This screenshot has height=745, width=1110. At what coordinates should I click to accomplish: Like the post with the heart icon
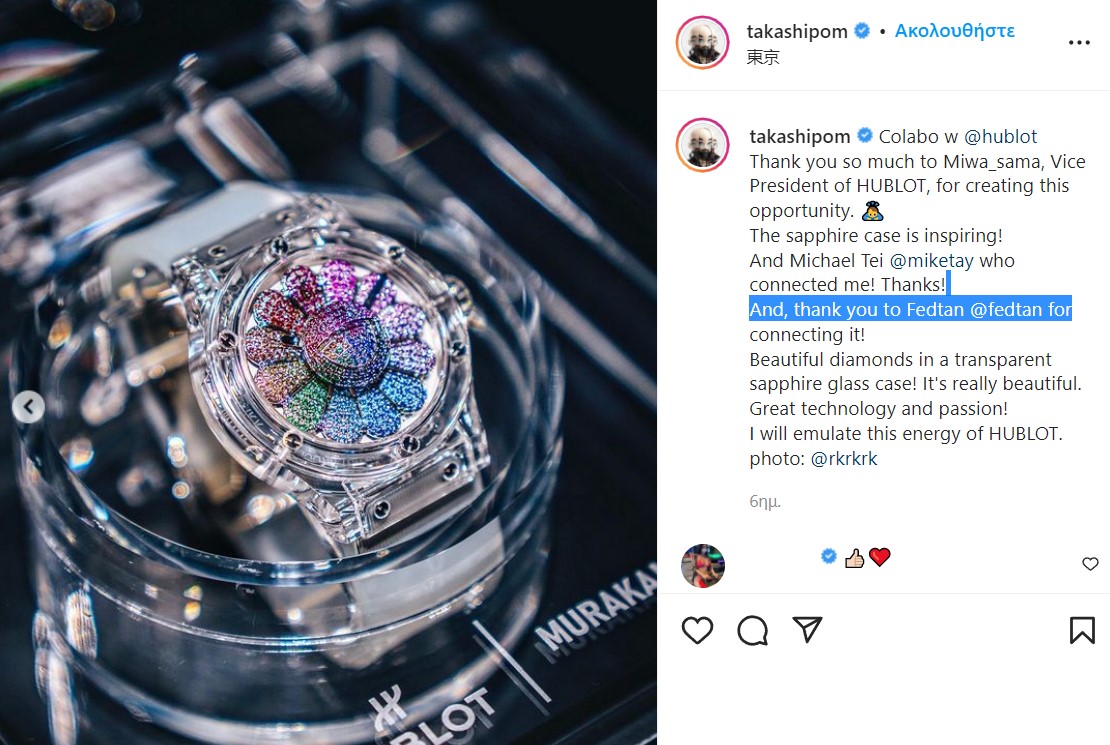[x=697, y=630]
